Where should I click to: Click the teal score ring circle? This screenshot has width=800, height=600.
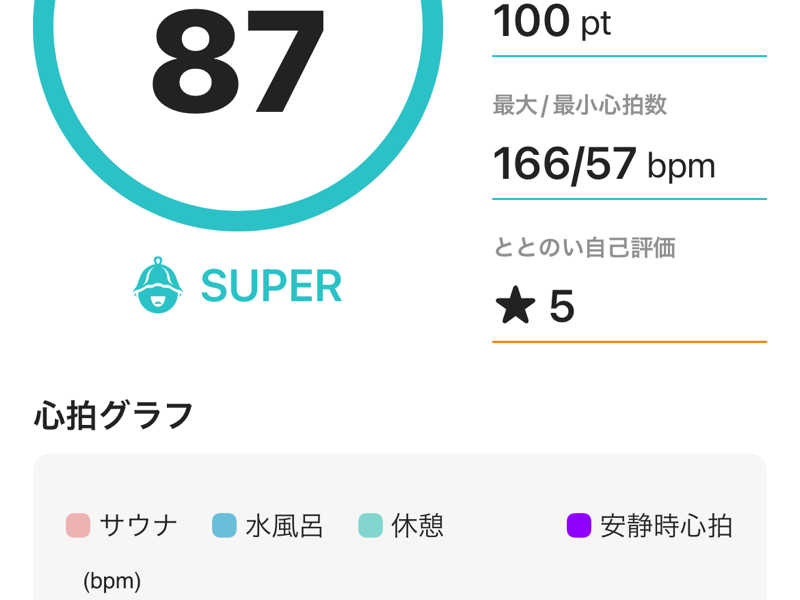point(238,115)
